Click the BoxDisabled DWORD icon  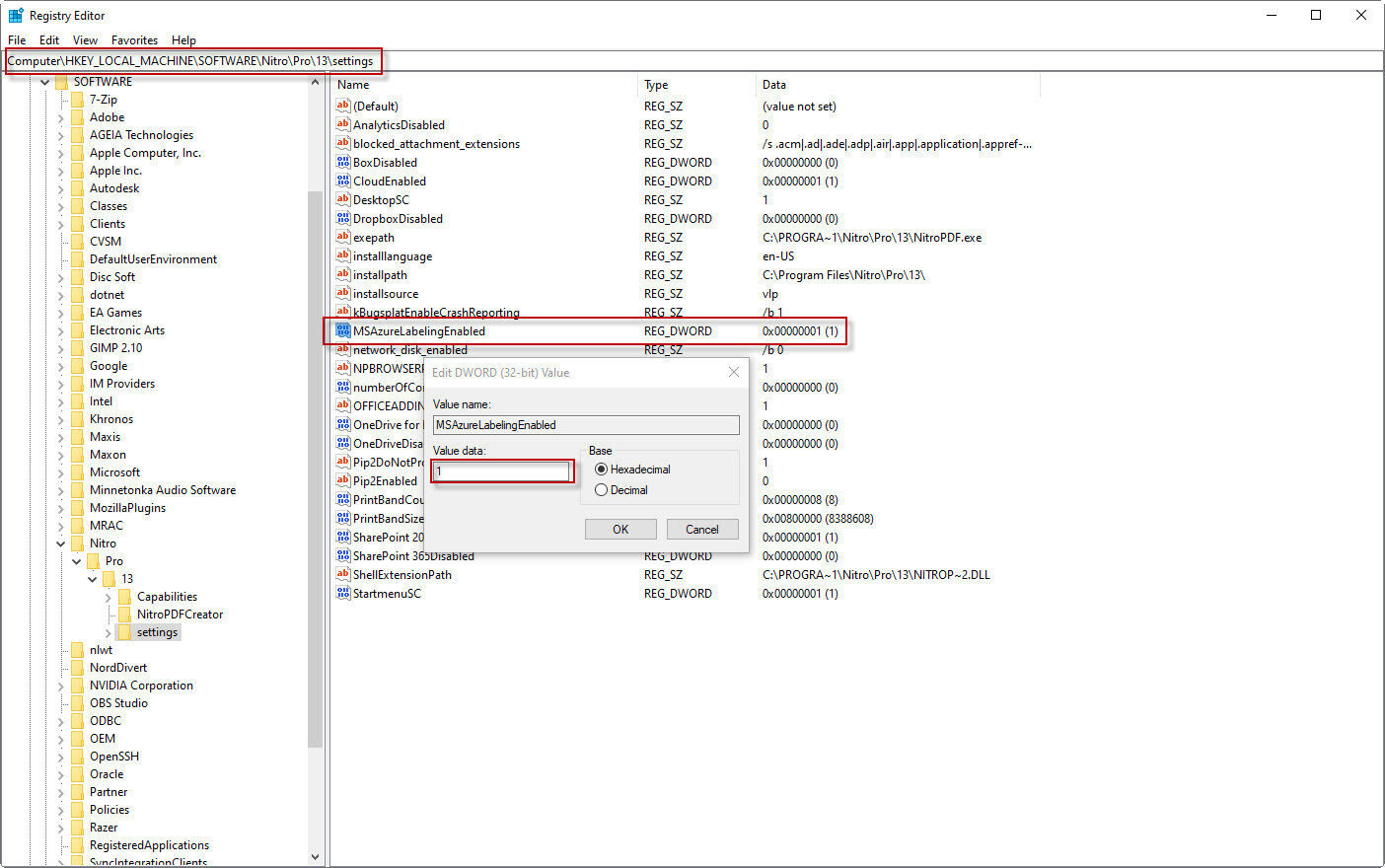pos(342,162)
